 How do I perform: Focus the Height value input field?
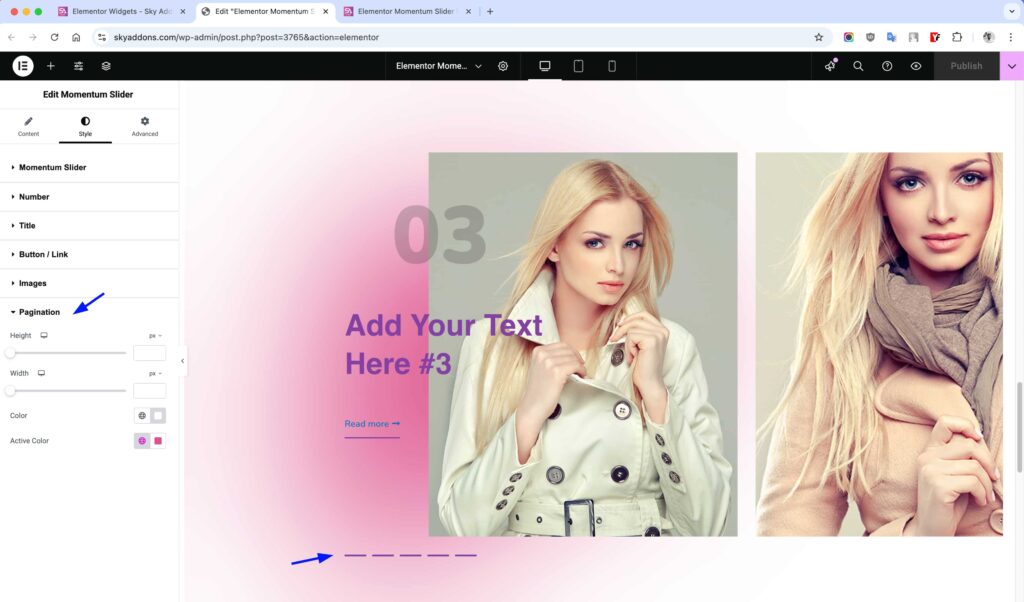tap(149, 353)
